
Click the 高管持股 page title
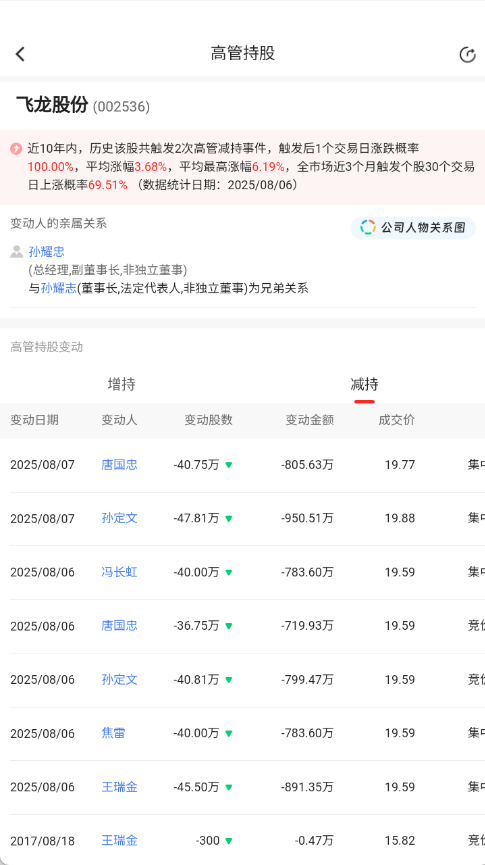pos(243,54)
